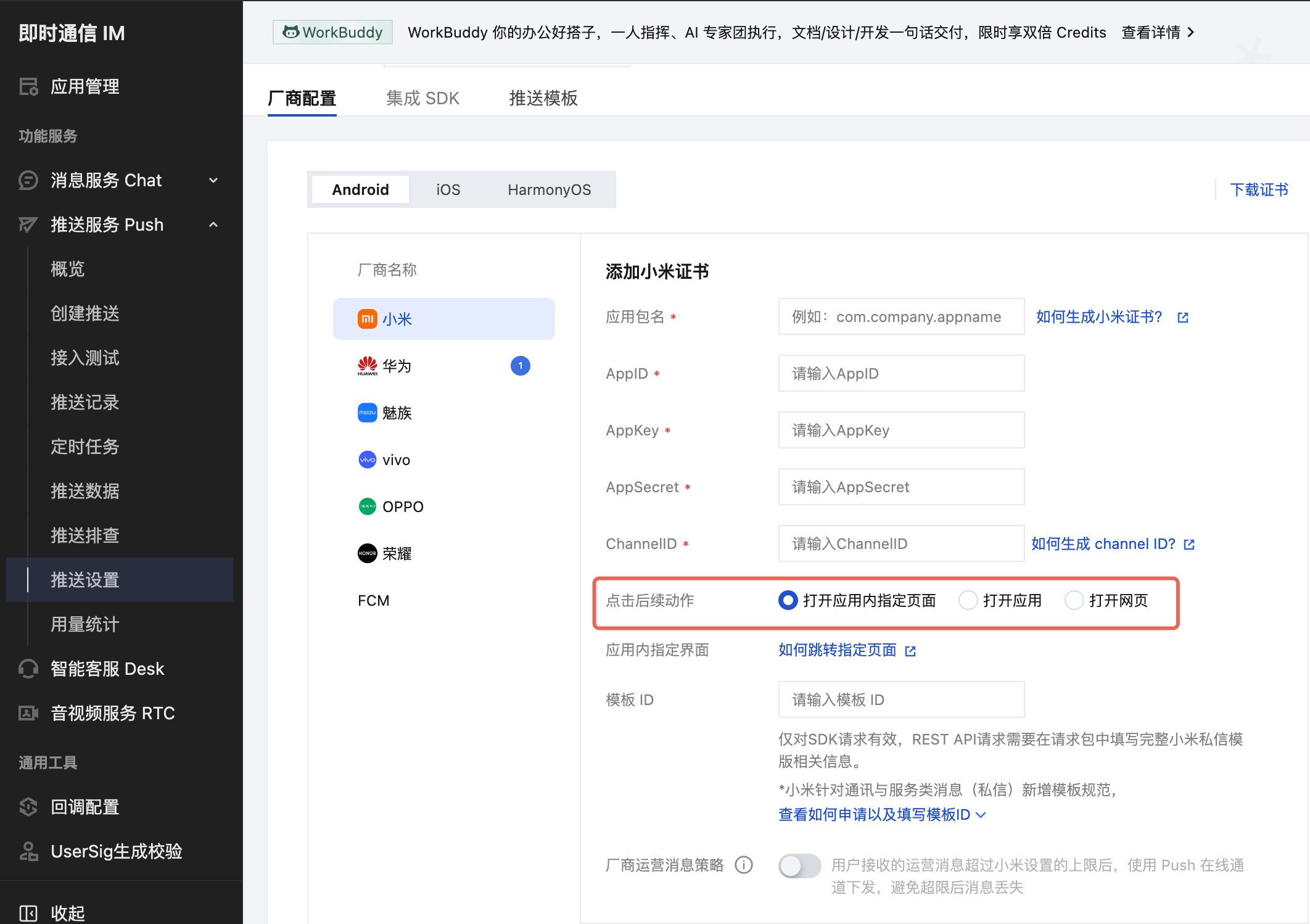This screenshot has width=1310, height=924.
Task: Open 概览 in the Push submenu
Action: pyautogui.click(x=68, y=269)
